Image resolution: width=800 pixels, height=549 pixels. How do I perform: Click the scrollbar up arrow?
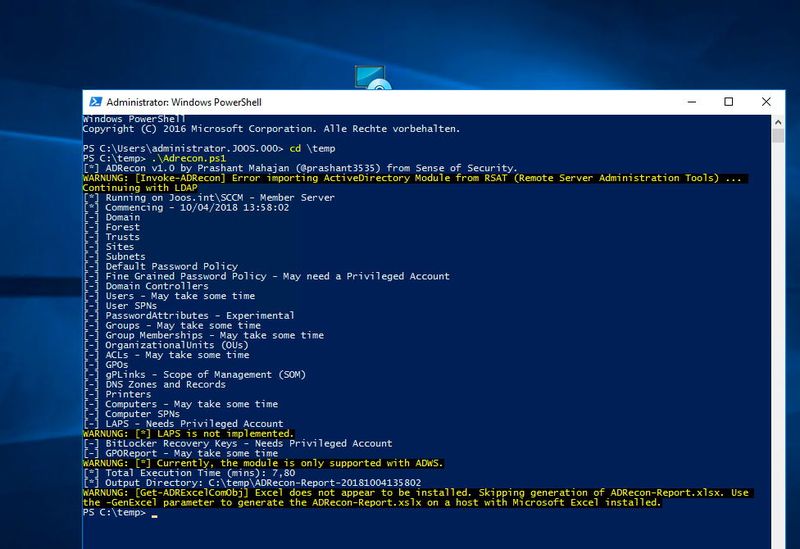[x=778, y=122]
